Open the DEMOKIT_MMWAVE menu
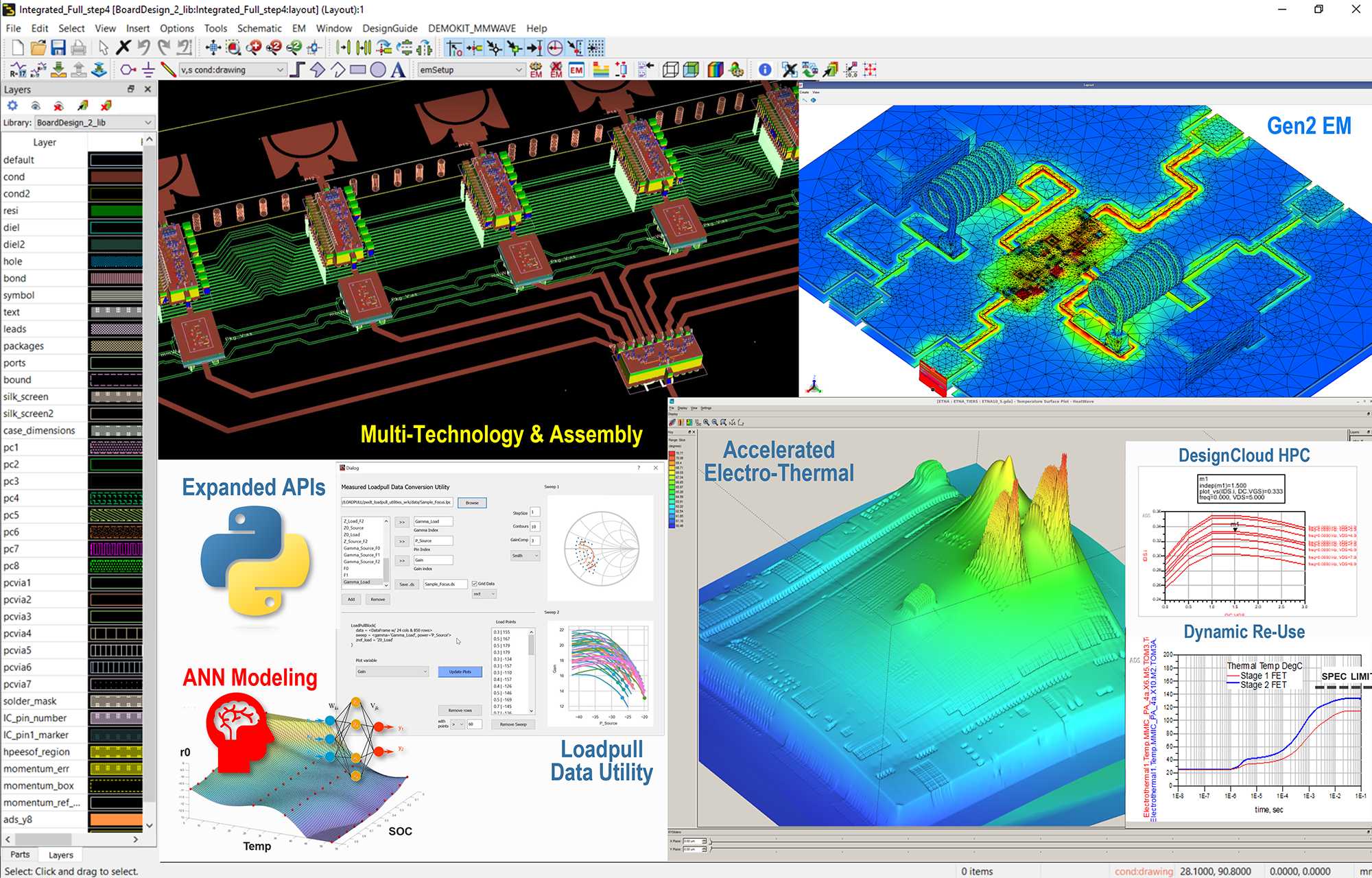The height and width of the screenshot is (878, 1372). tap(473, 28)
